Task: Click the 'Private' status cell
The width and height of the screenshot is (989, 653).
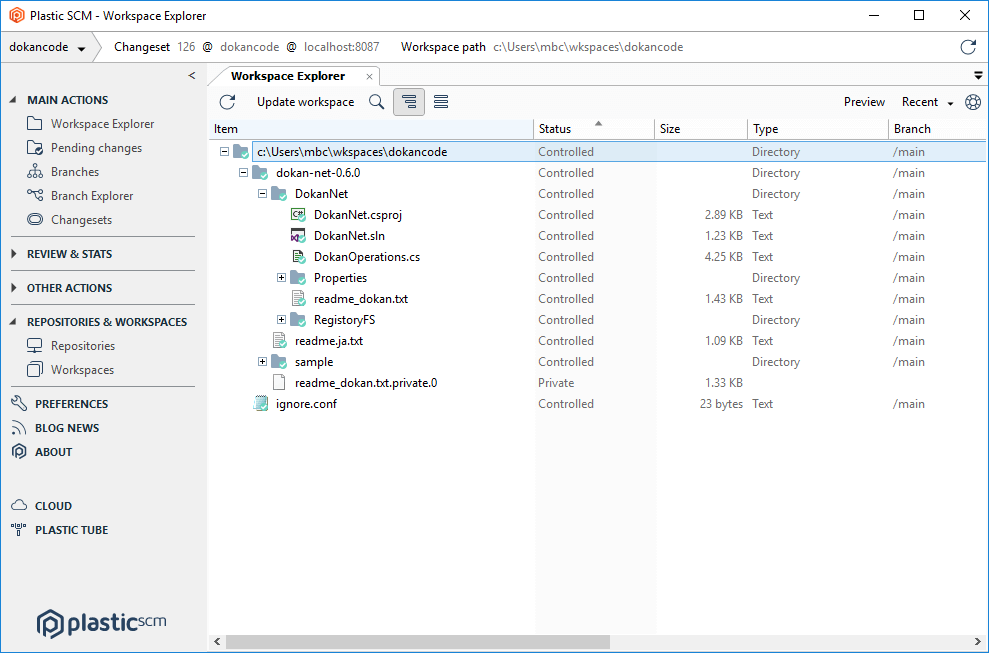Action: point(556,383)
